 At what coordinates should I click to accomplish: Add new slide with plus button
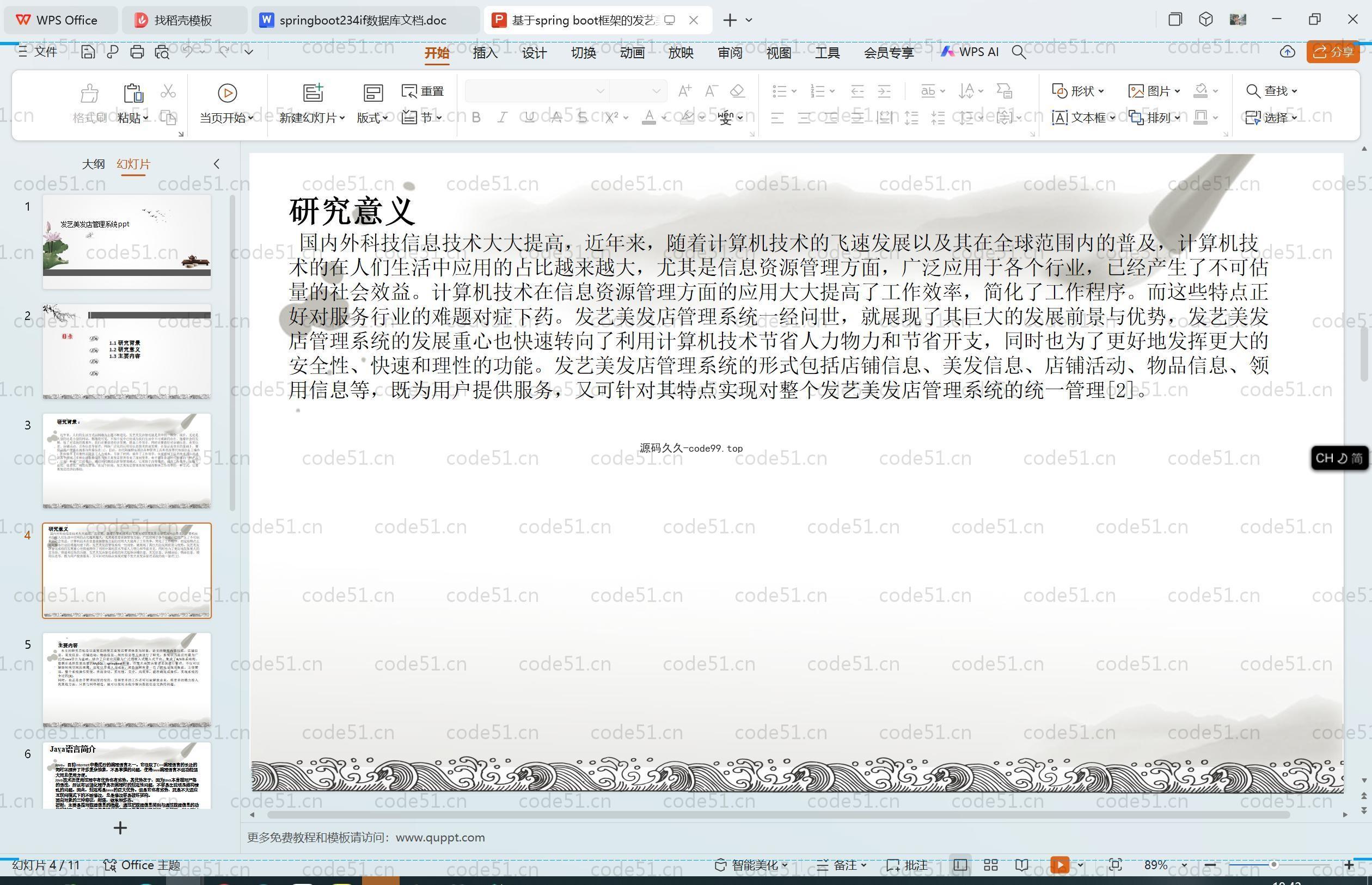(x=120, y=828)
